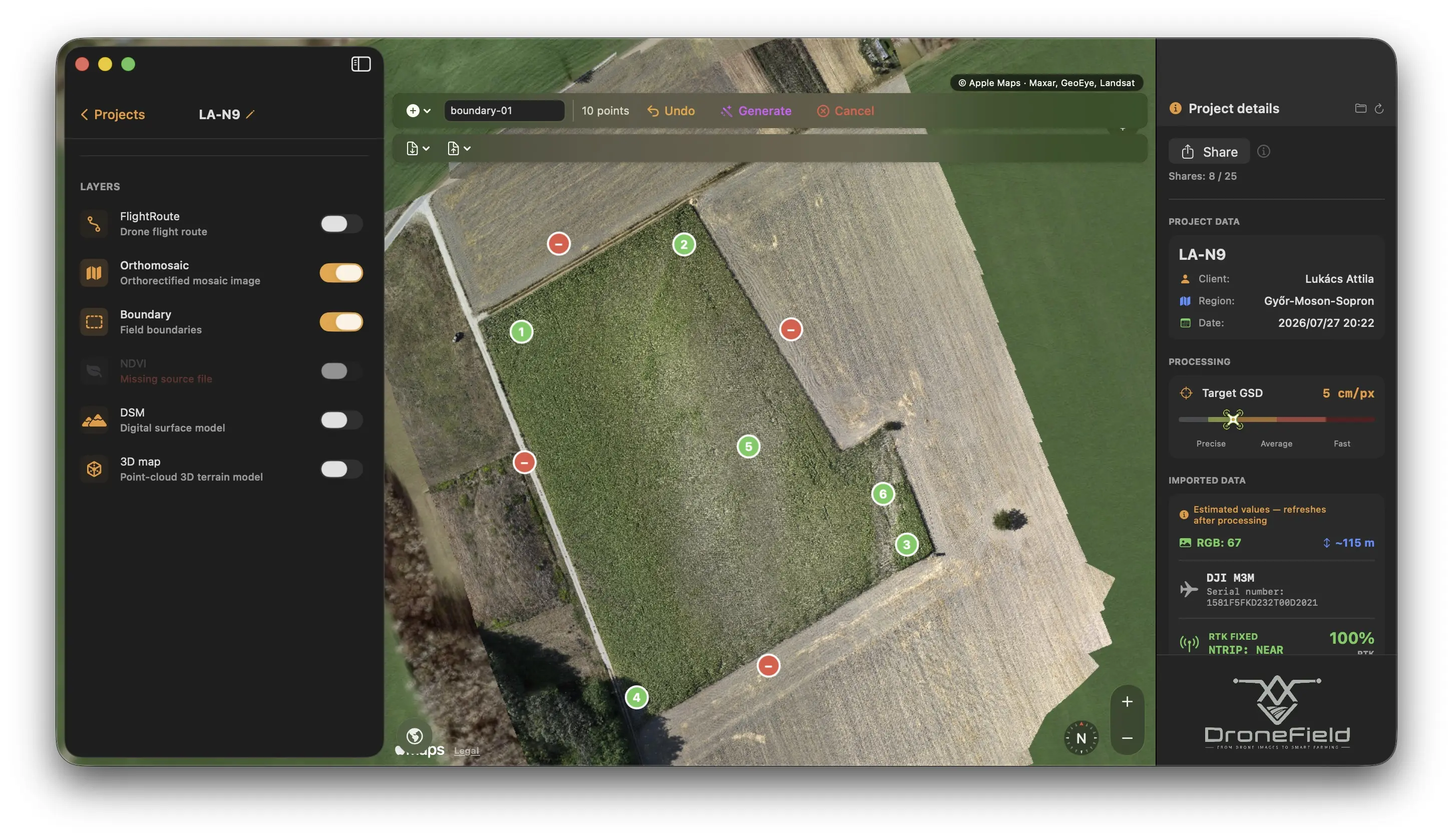The image size is (1453, 840).
Task: Click the north compass button
Action: coord(1080,737)
